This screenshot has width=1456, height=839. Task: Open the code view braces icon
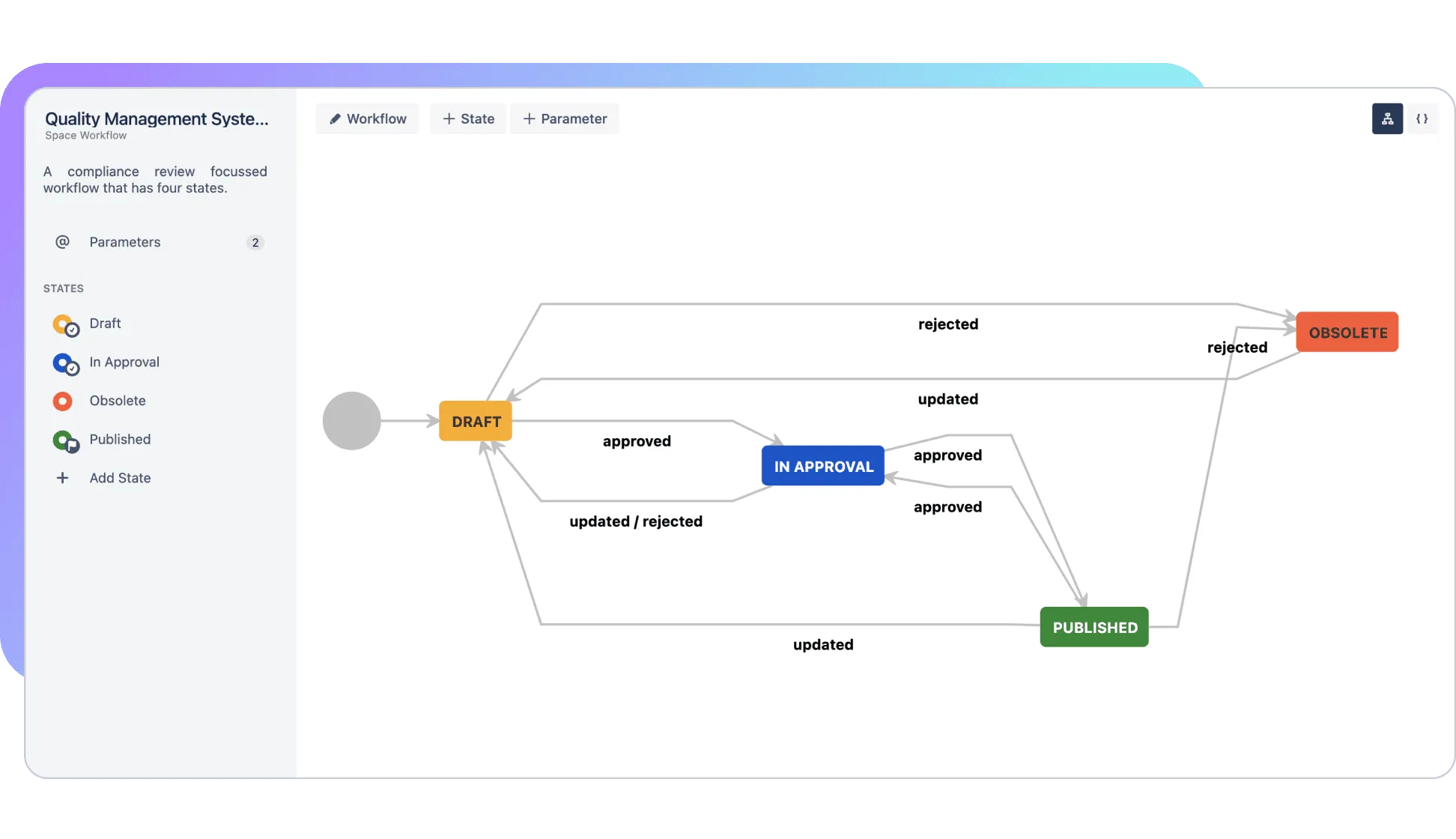point(1422,118)
